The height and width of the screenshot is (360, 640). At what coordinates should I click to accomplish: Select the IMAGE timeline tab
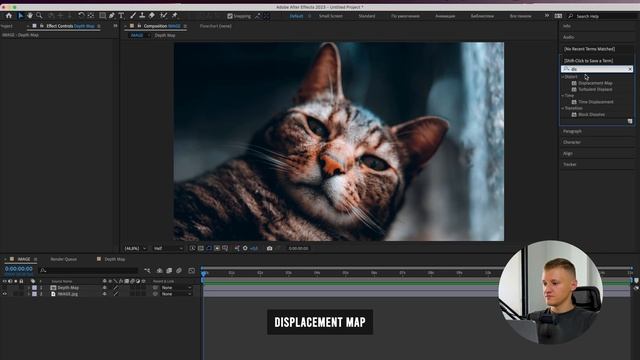tap(24, 259)
